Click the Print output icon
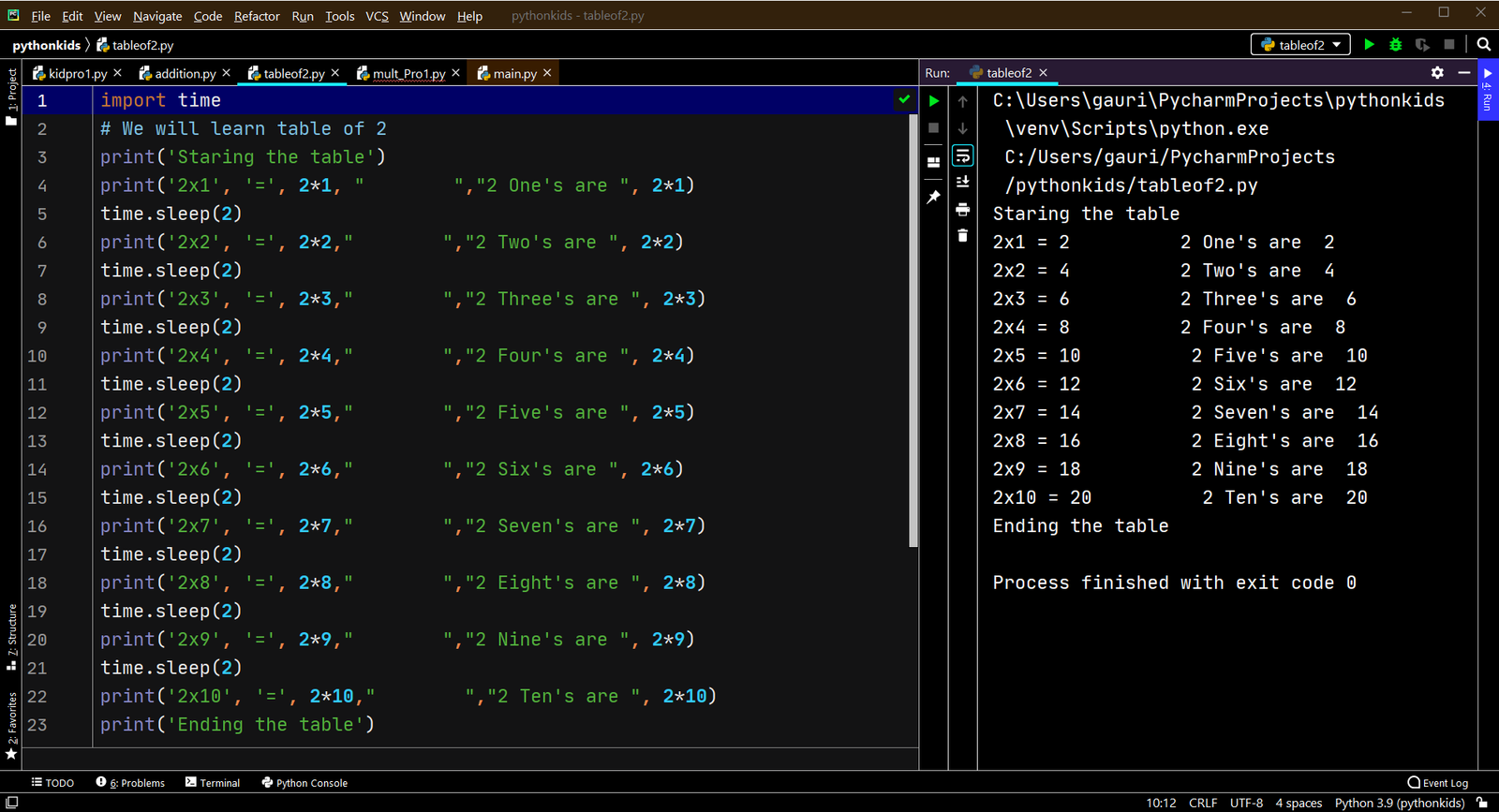The image size is (1499, 812). 962,210
